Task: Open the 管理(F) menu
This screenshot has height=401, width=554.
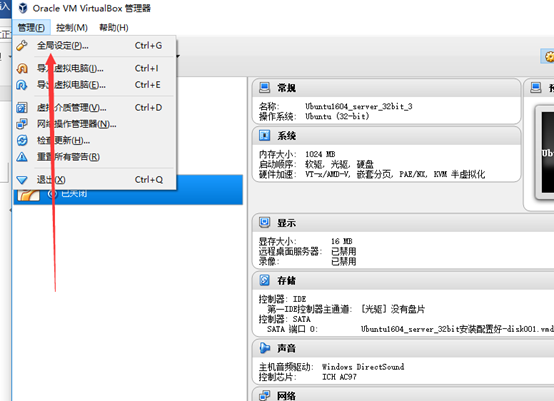Action: (x=31, y=28)
